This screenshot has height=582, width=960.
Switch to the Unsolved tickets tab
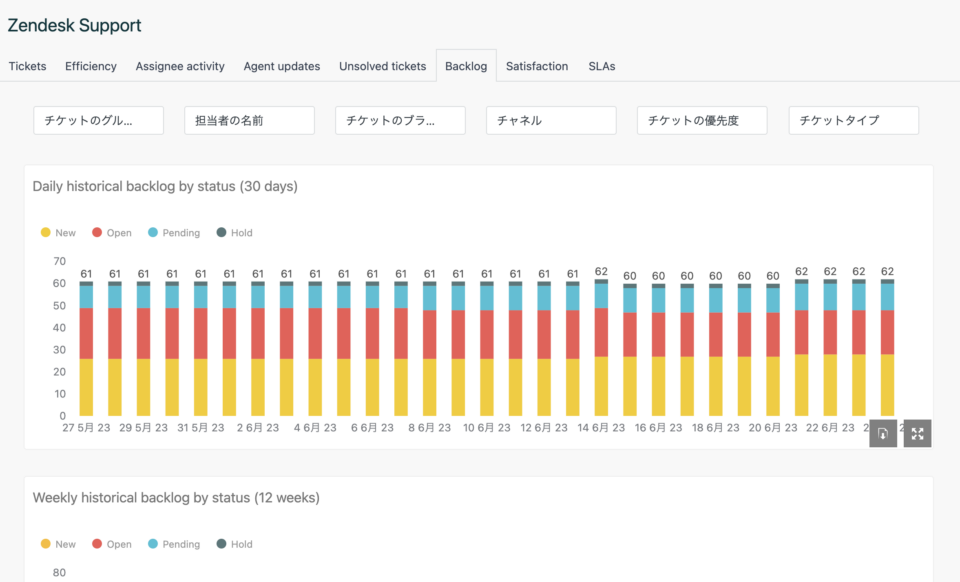(x=382, y=66)
